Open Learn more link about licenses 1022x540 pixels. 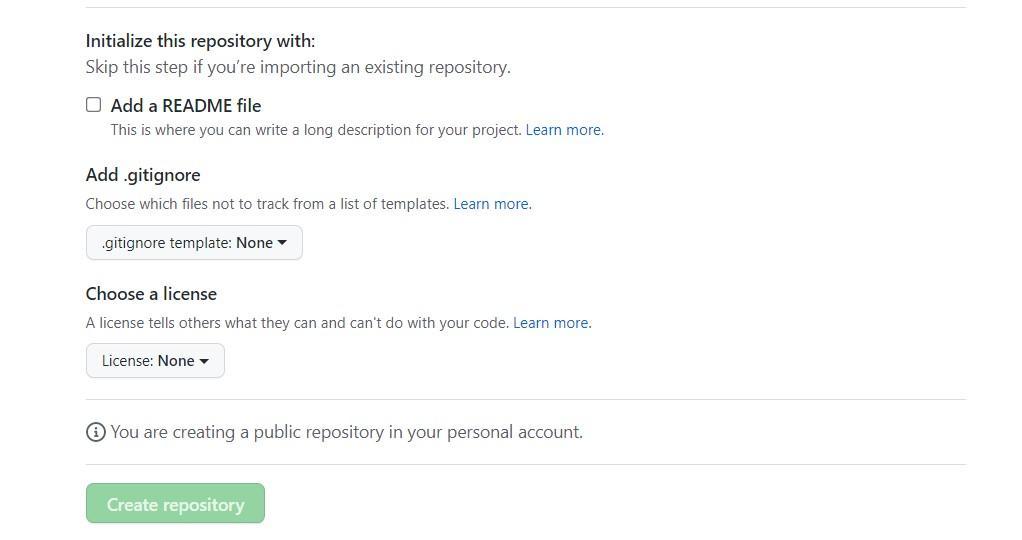pyautogui.click(x=552, y=323)
